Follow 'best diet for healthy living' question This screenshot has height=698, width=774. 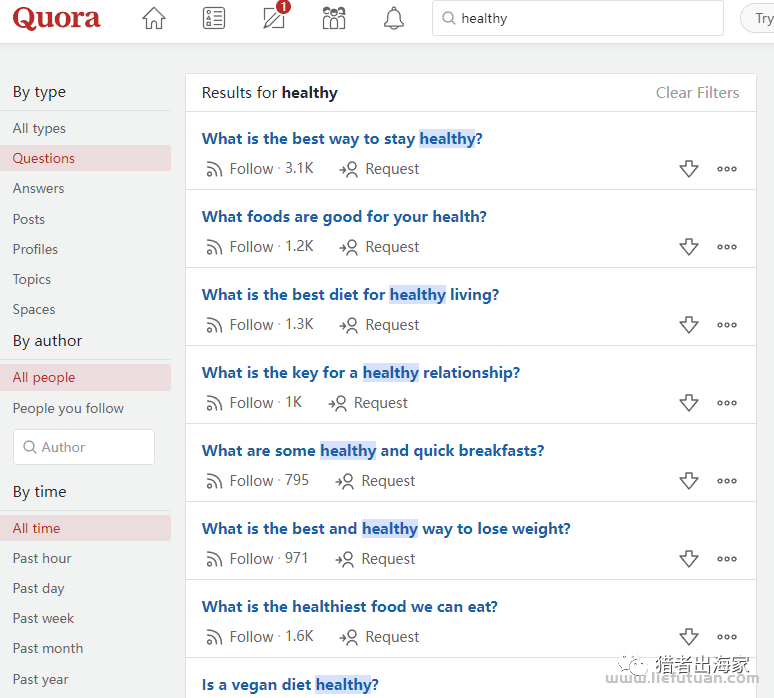[259, 325]
